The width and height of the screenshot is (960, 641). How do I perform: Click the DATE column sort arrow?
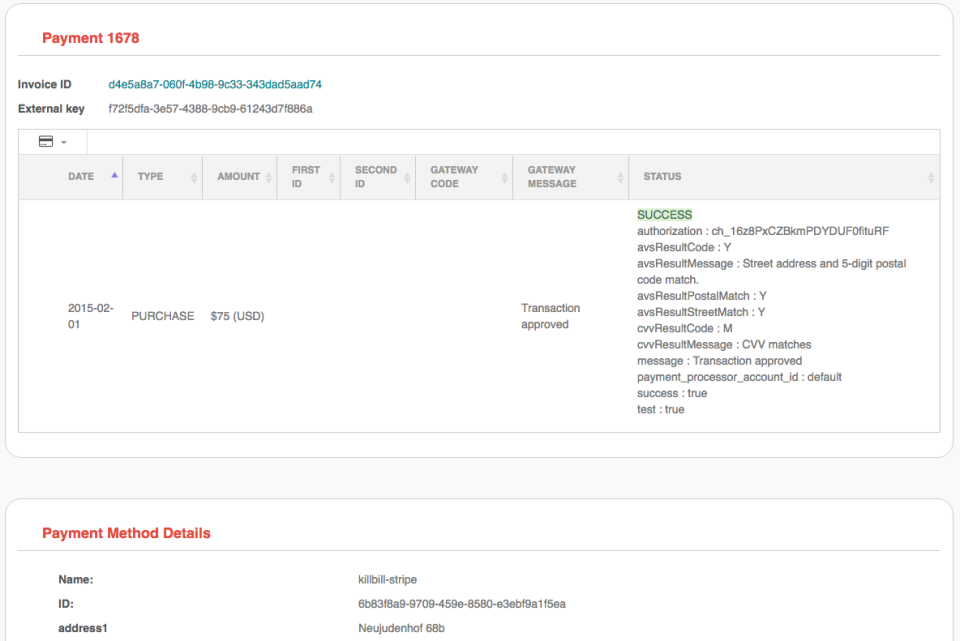pyautogui.click(x=114, y=175)
